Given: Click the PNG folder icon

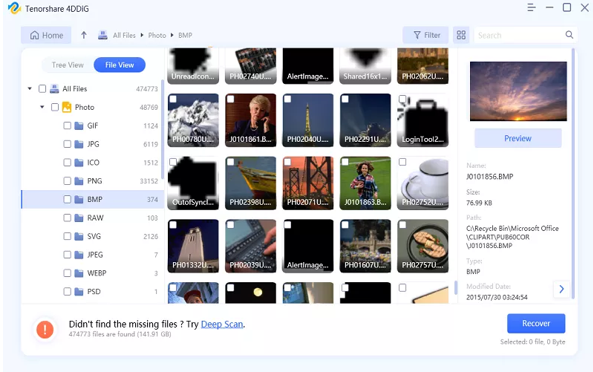Looking at the screenshot, I should tap(79, 181).
